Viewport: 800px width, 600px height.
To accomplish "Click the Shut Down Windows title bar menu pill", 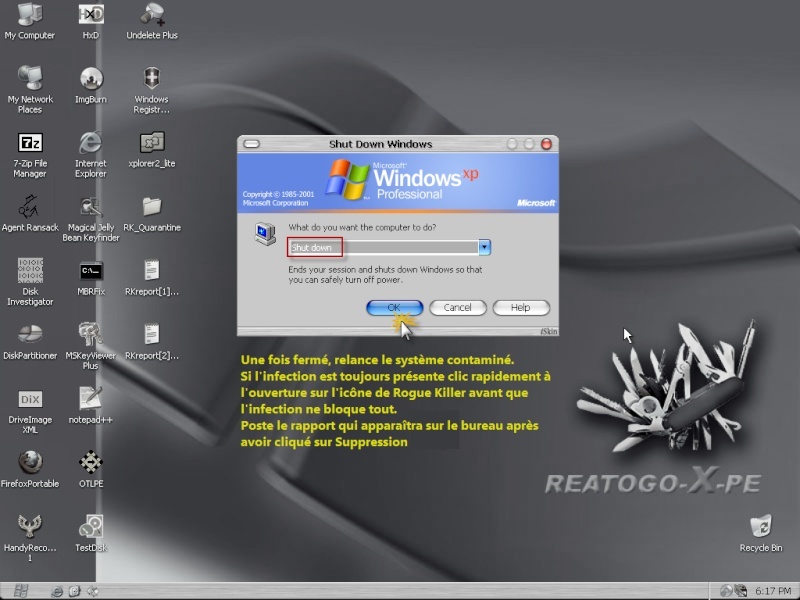I will (x=252, y=144).
